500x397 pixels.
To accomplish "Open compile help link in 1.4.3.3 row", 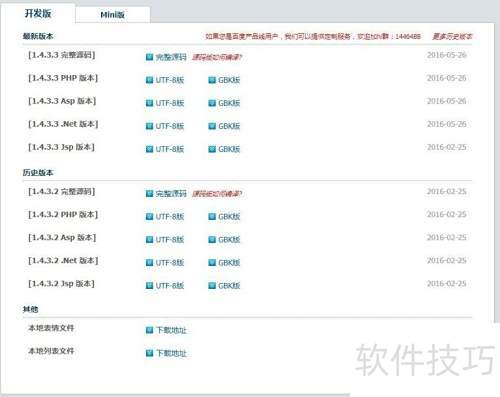I will coord(217,57).
